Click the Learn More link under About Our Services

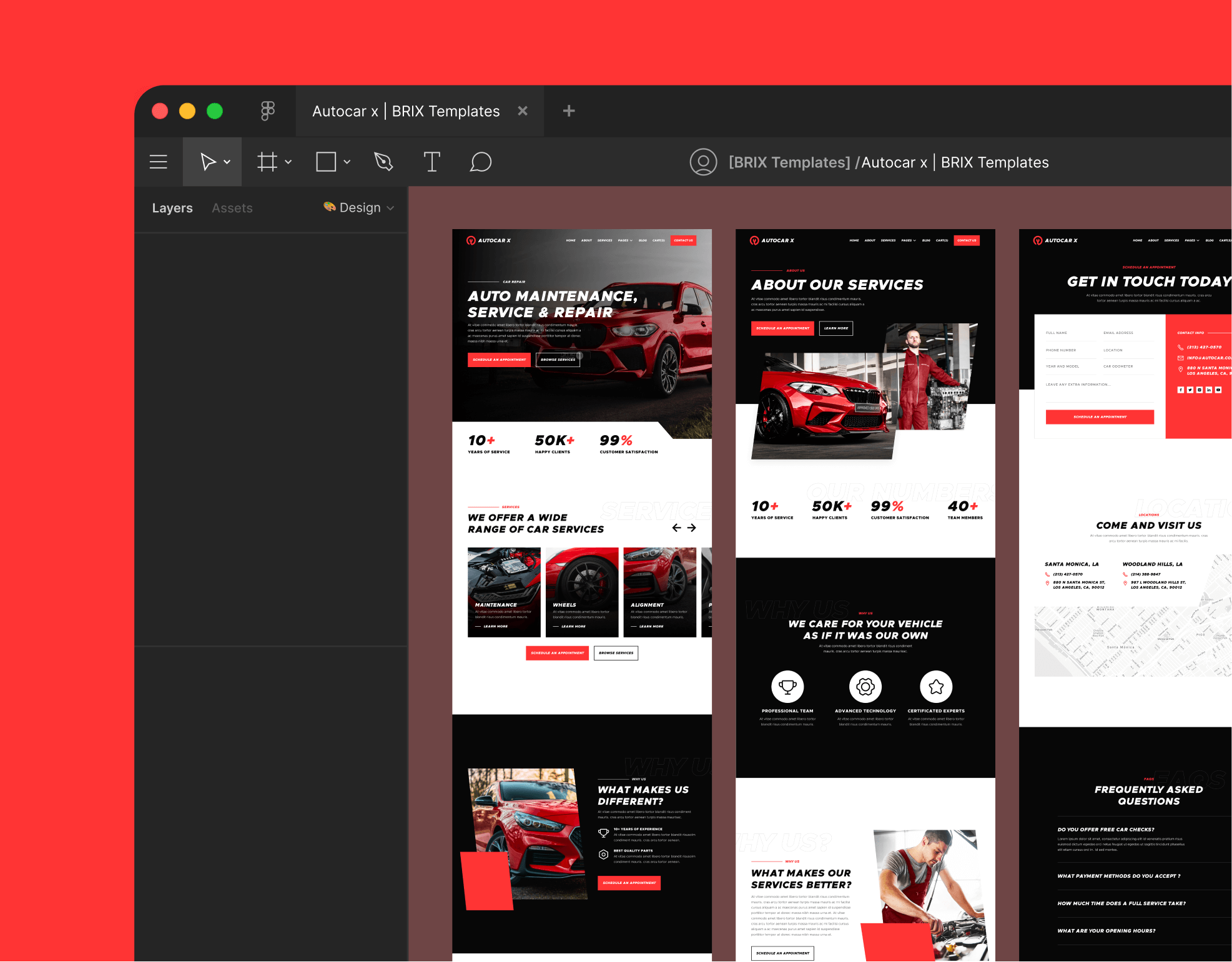[x=836, y=328]
